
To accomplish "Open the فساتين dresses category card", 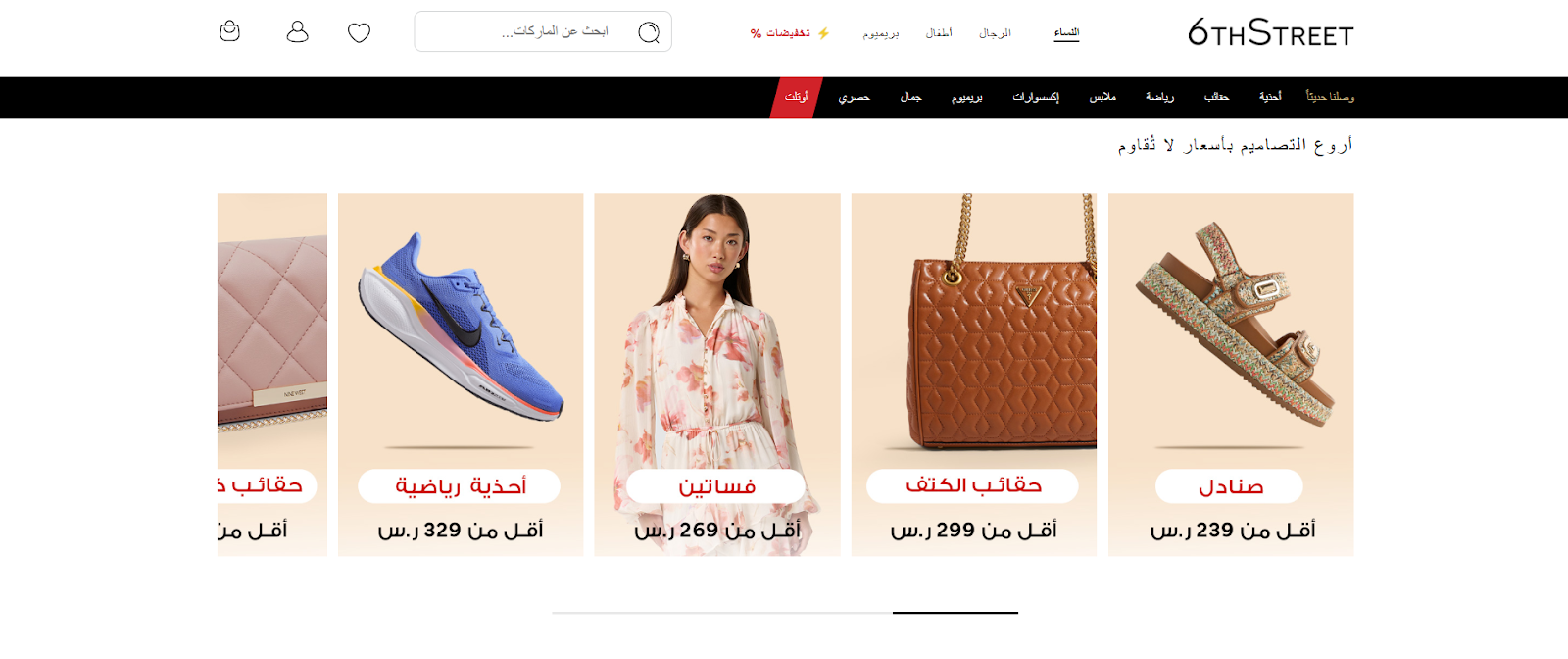I will click(717, 375).
